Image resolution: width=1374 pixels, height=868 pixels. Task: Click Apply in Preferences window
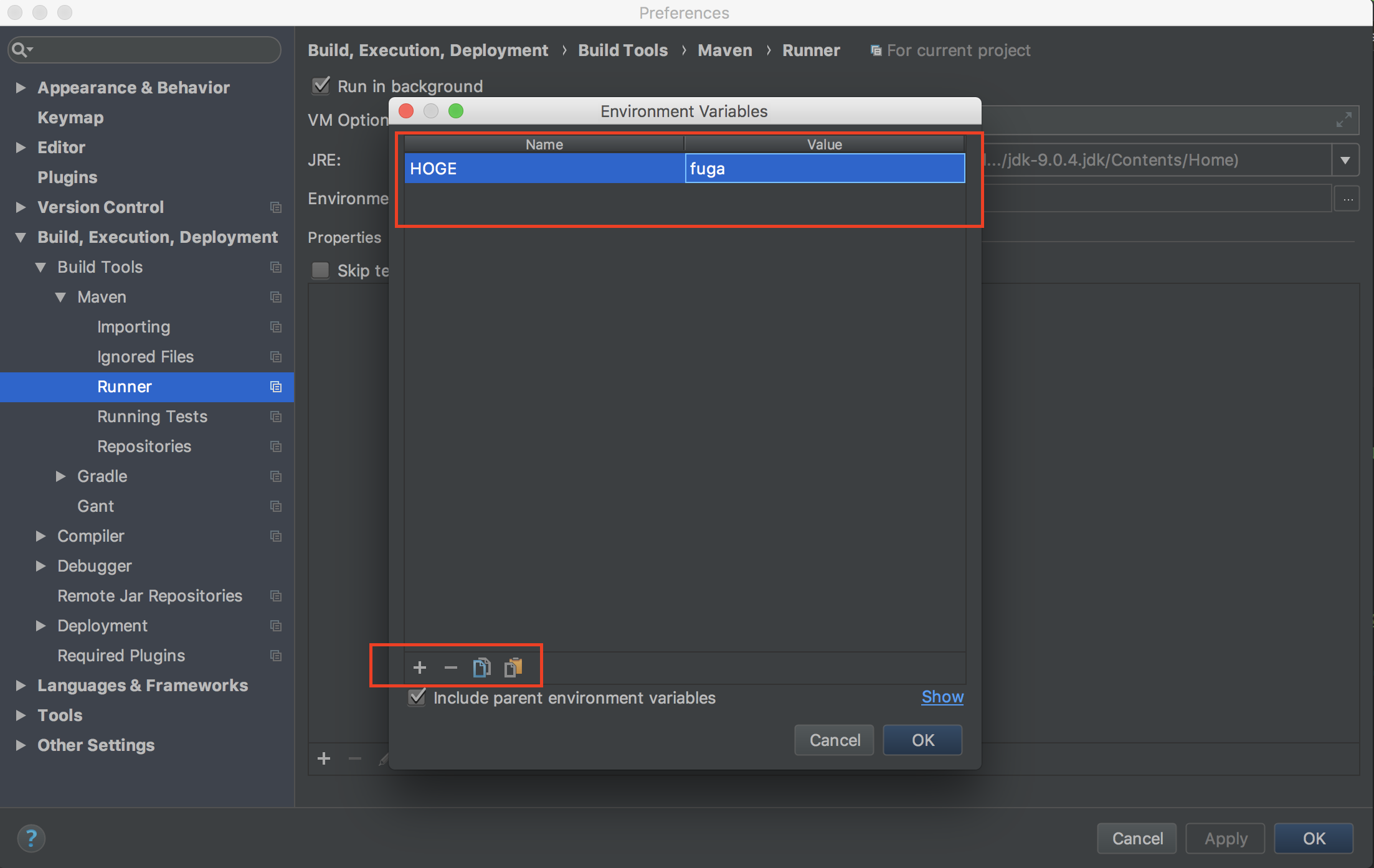pos(1225,838)
